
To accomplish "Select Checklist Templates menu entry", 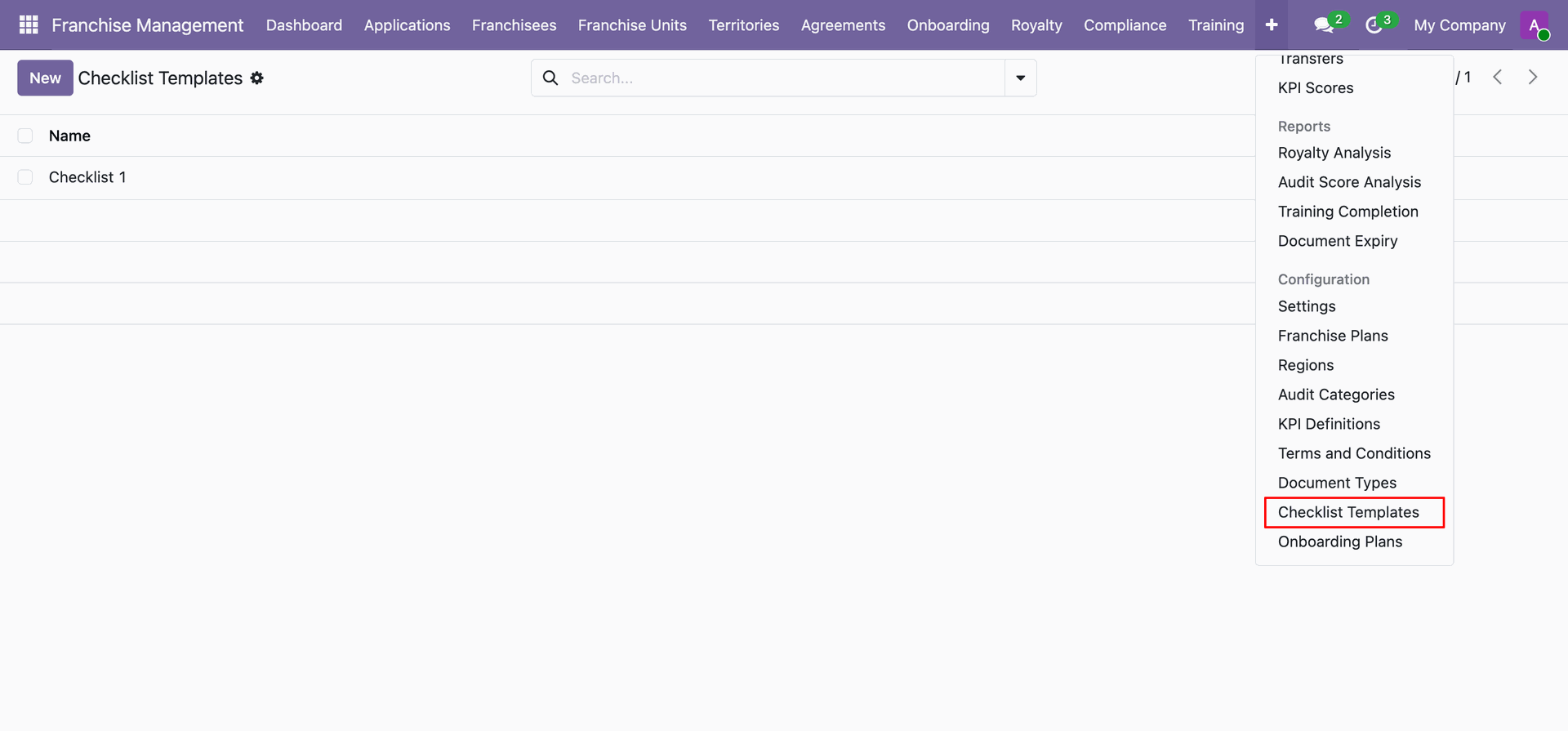I will [1348, 512].
